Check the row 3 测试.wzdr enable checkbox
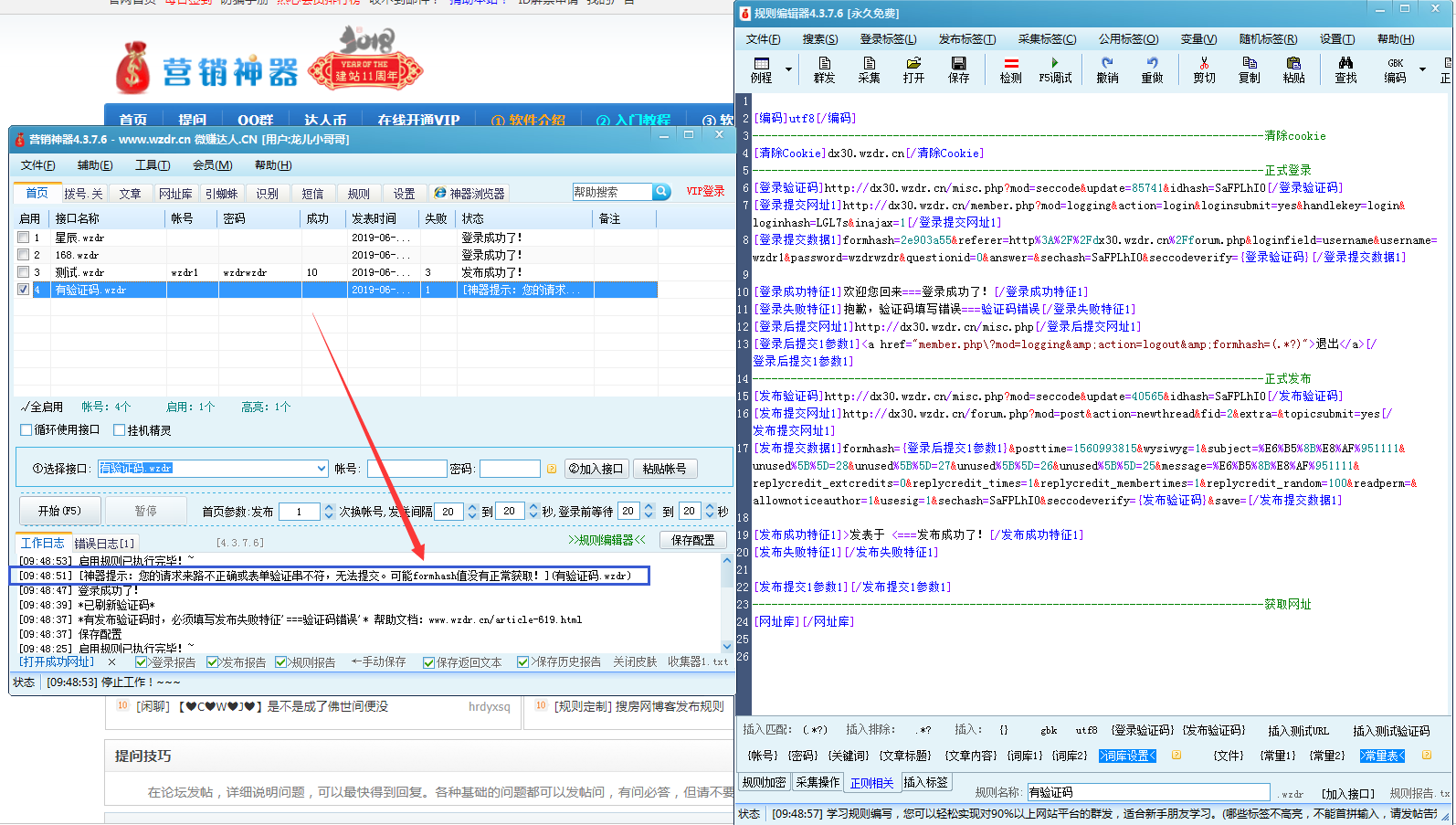Screen dimensions: 1456x825 click(24, 272)
